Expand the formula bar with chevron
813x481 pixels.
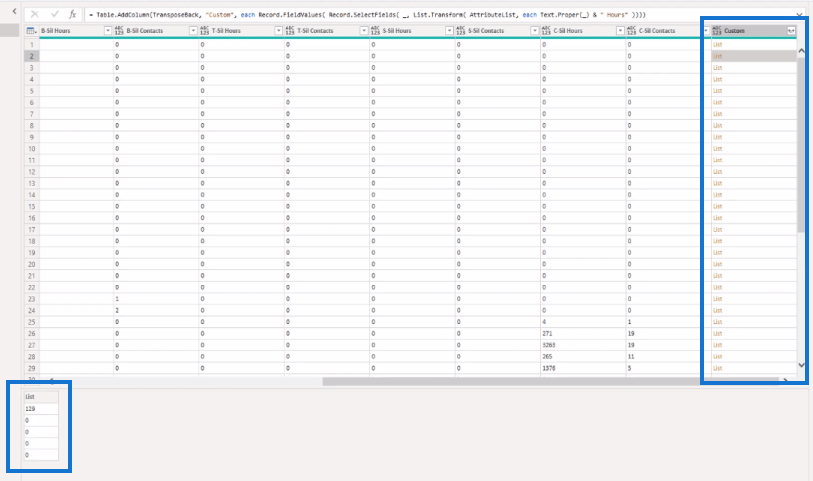point(800,15)
